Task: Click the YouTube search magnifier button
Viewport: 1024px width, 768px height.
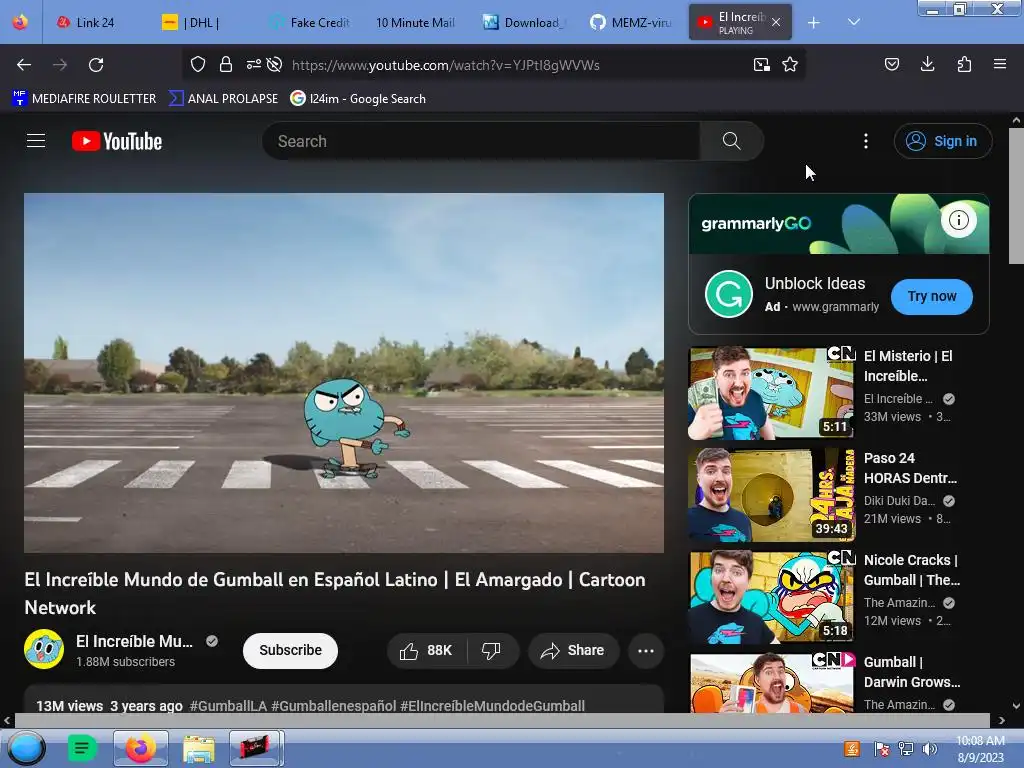Action: pyautogui.click(x=731, y=141)
